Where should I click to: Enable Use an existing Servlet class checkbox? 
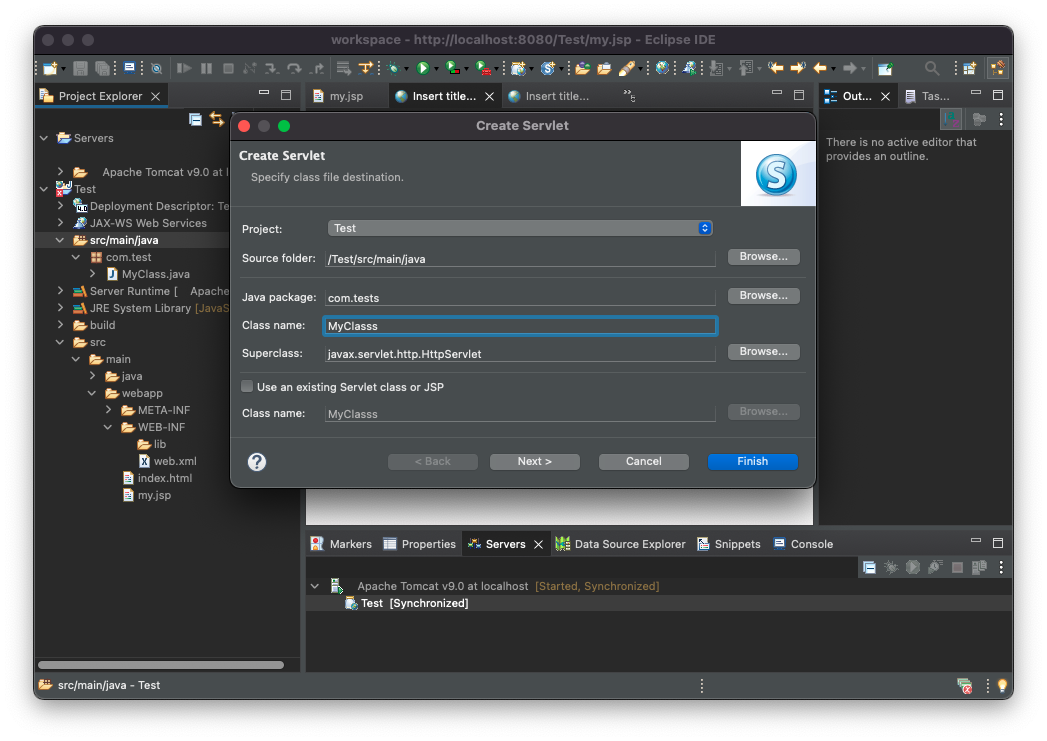(x=247, y=387)
